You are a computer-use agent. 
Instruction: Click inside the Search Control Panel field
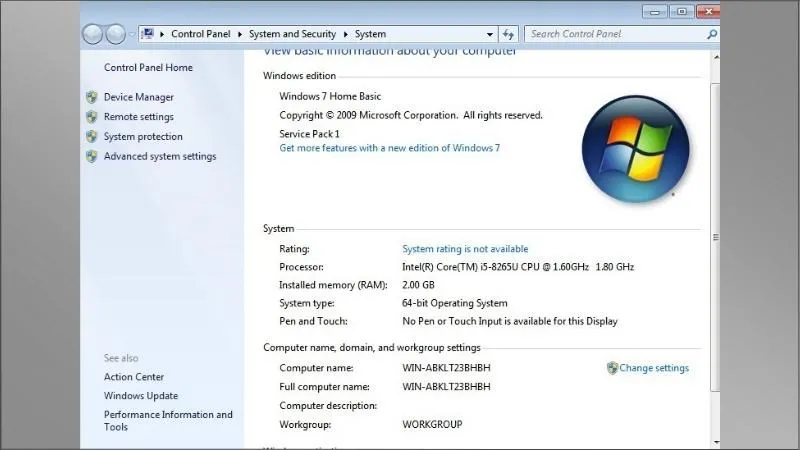[615, 34]
